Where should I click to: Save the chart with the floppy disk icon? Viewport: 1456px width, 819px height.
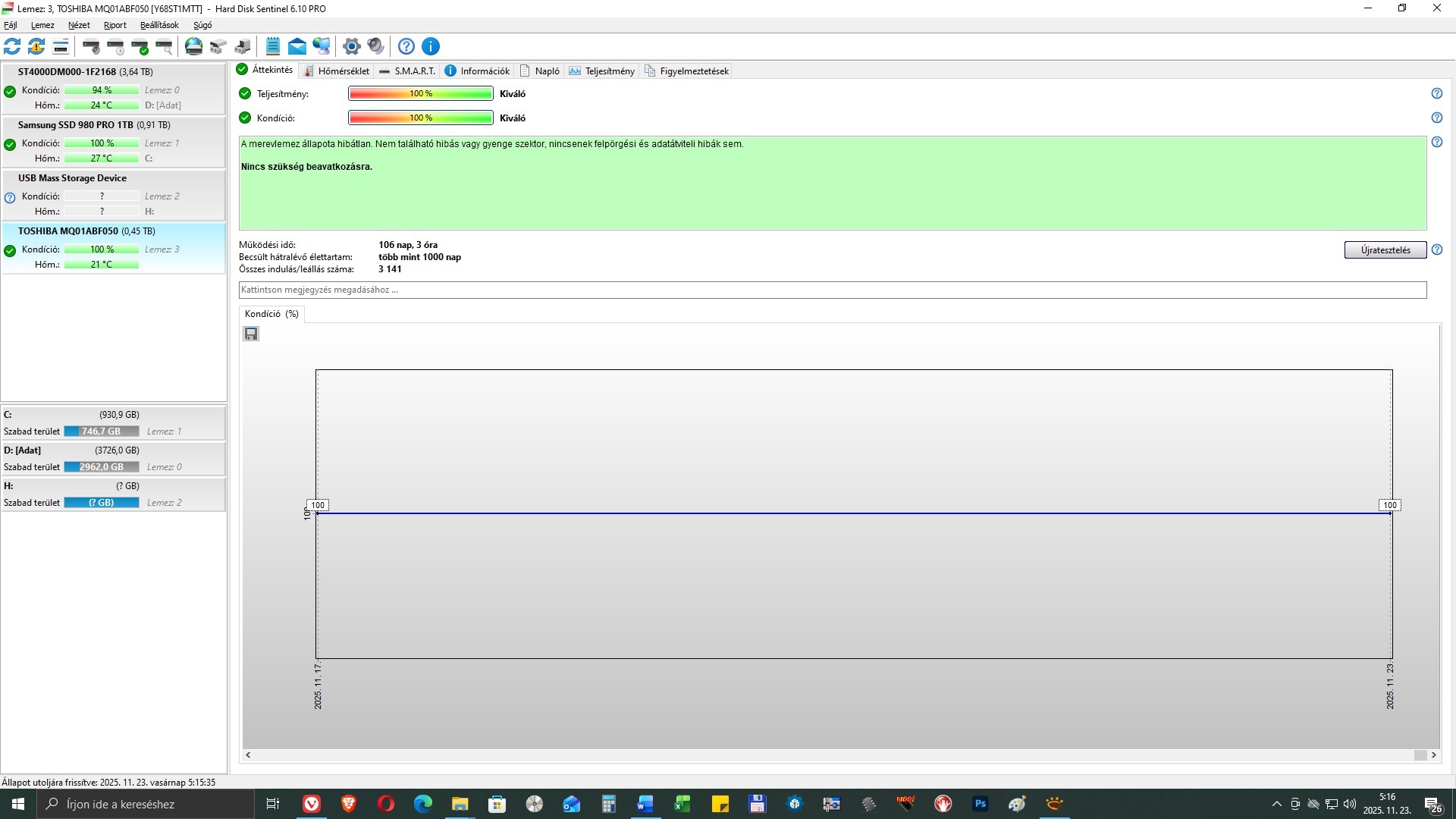click(x=251, y=334)
